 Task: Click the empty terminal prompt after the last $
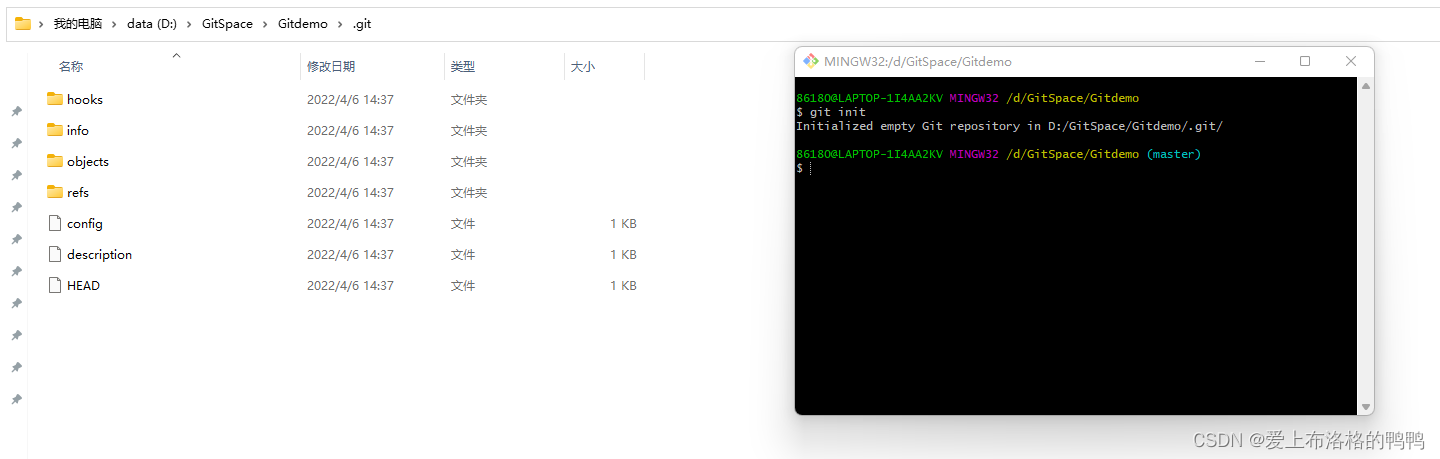pyautogui.click(x=810, y=168)
